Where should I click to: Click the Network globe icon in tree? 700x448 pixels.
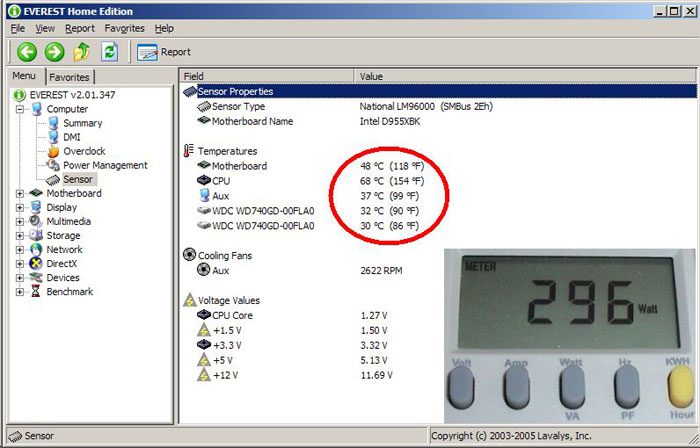tap(36, 249)
